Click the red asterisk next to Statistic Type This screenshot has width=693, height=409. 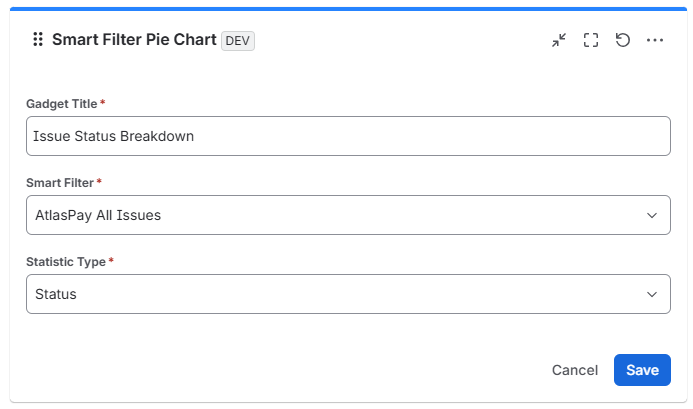tap(111, 260)
